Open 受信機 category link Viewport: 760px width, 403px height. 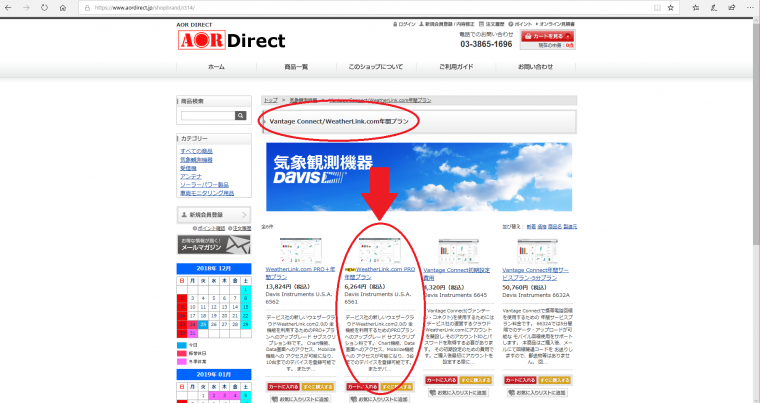(188, 168)
